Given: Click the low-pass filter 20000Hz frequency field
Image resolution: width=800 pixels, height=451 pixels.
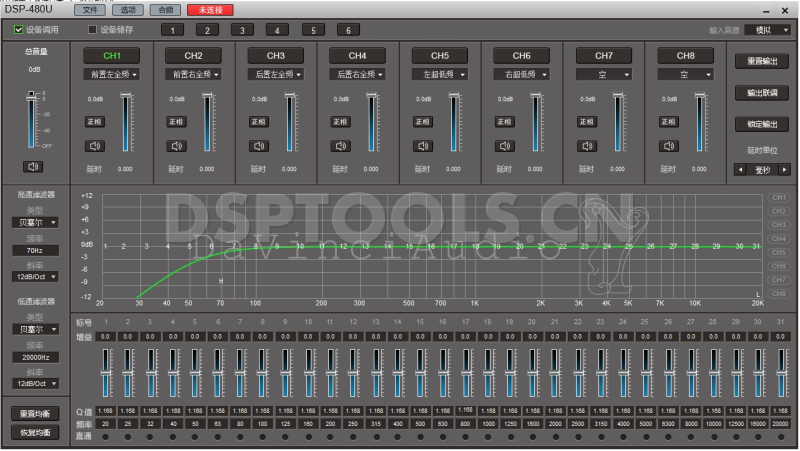Looking at the screenshot, I should click(x=35, y=358).
